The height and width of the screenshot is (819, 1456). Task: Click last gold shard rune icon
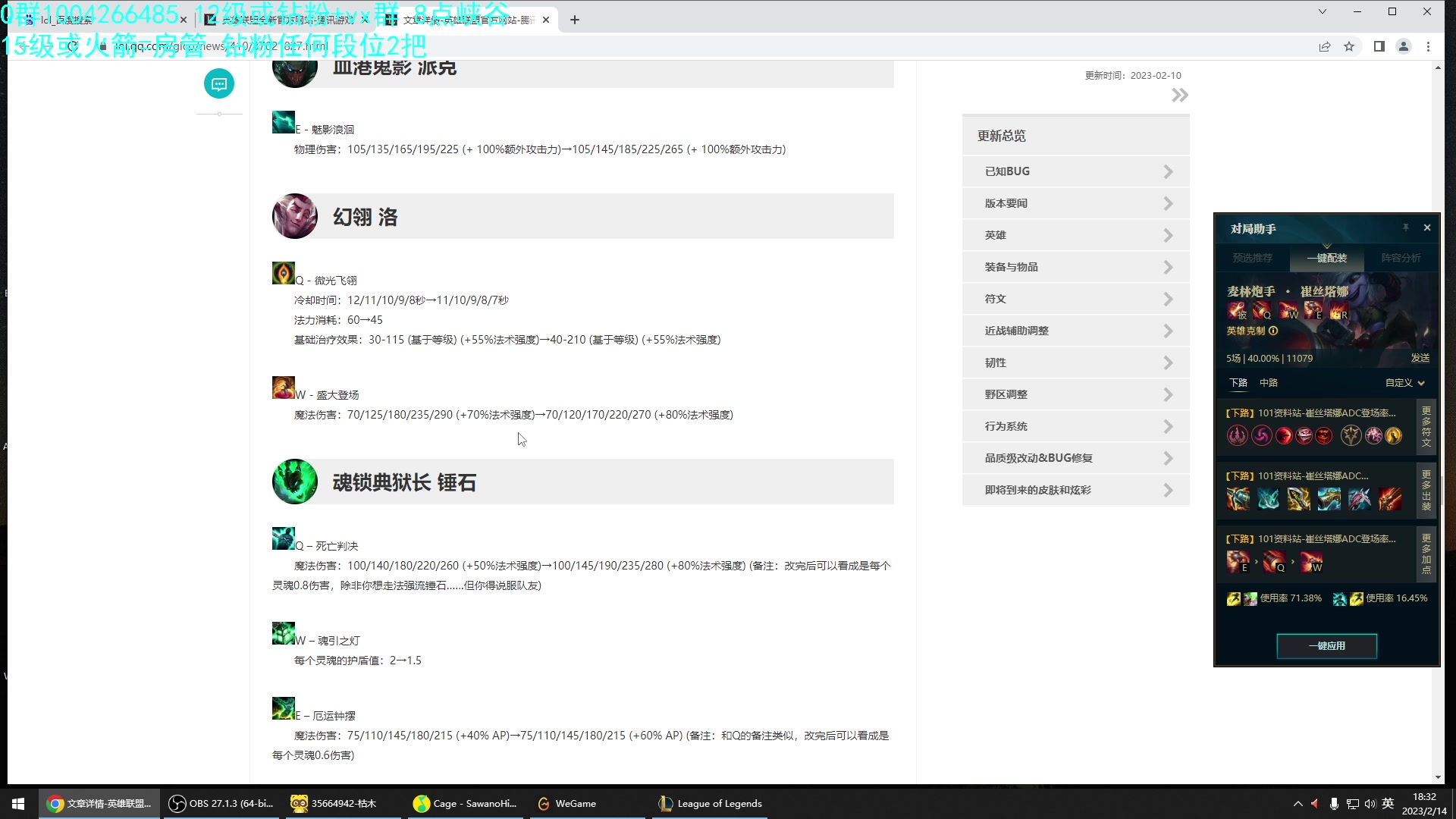click(x=1394, y=435)
